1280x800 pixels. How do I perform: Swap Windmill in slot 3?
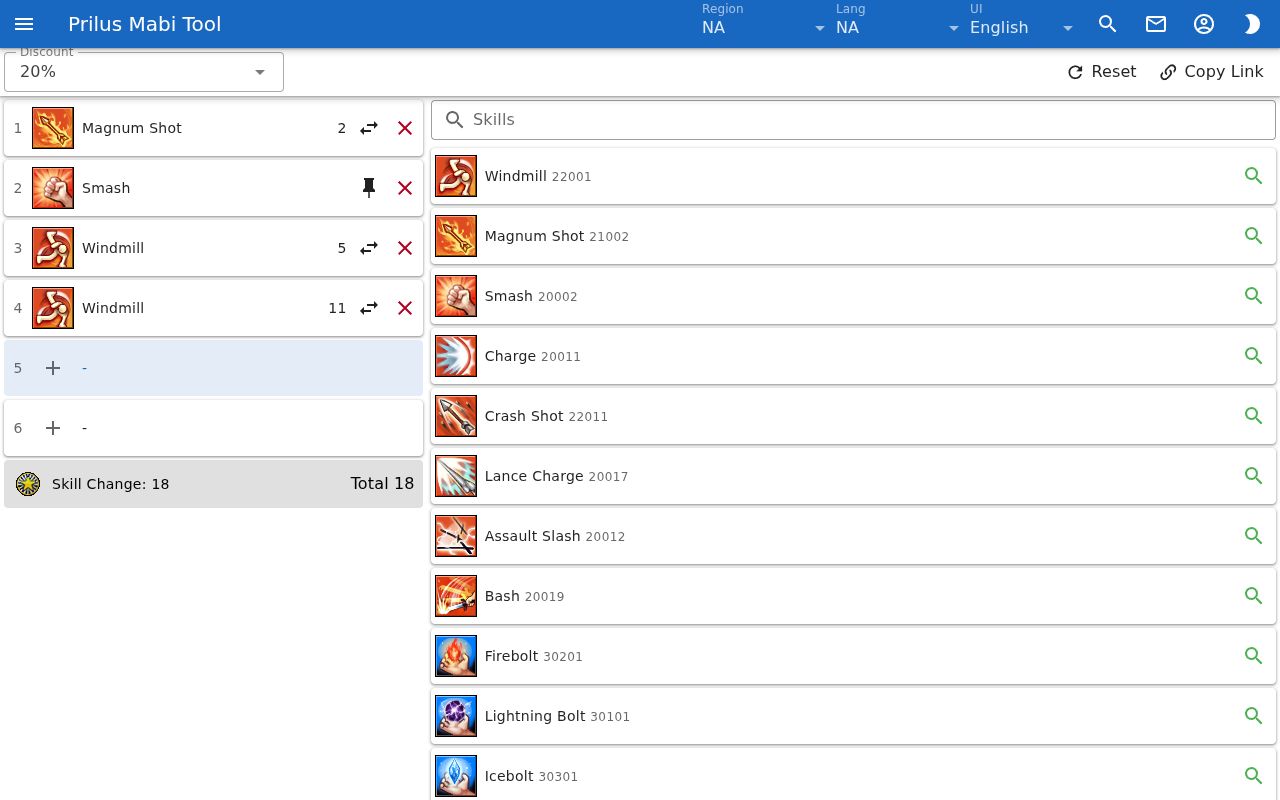click(369, 248)
